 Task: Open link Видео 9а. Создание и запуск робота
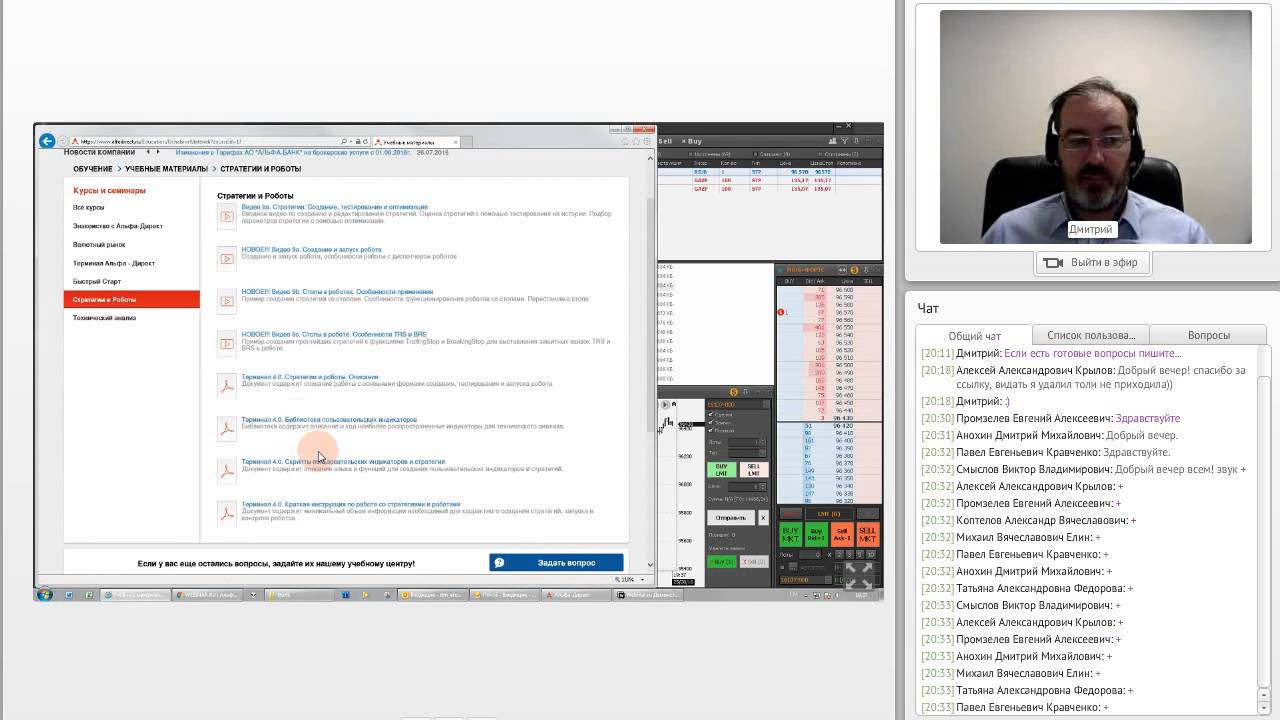pyautogui.click(x=311, y=250)
